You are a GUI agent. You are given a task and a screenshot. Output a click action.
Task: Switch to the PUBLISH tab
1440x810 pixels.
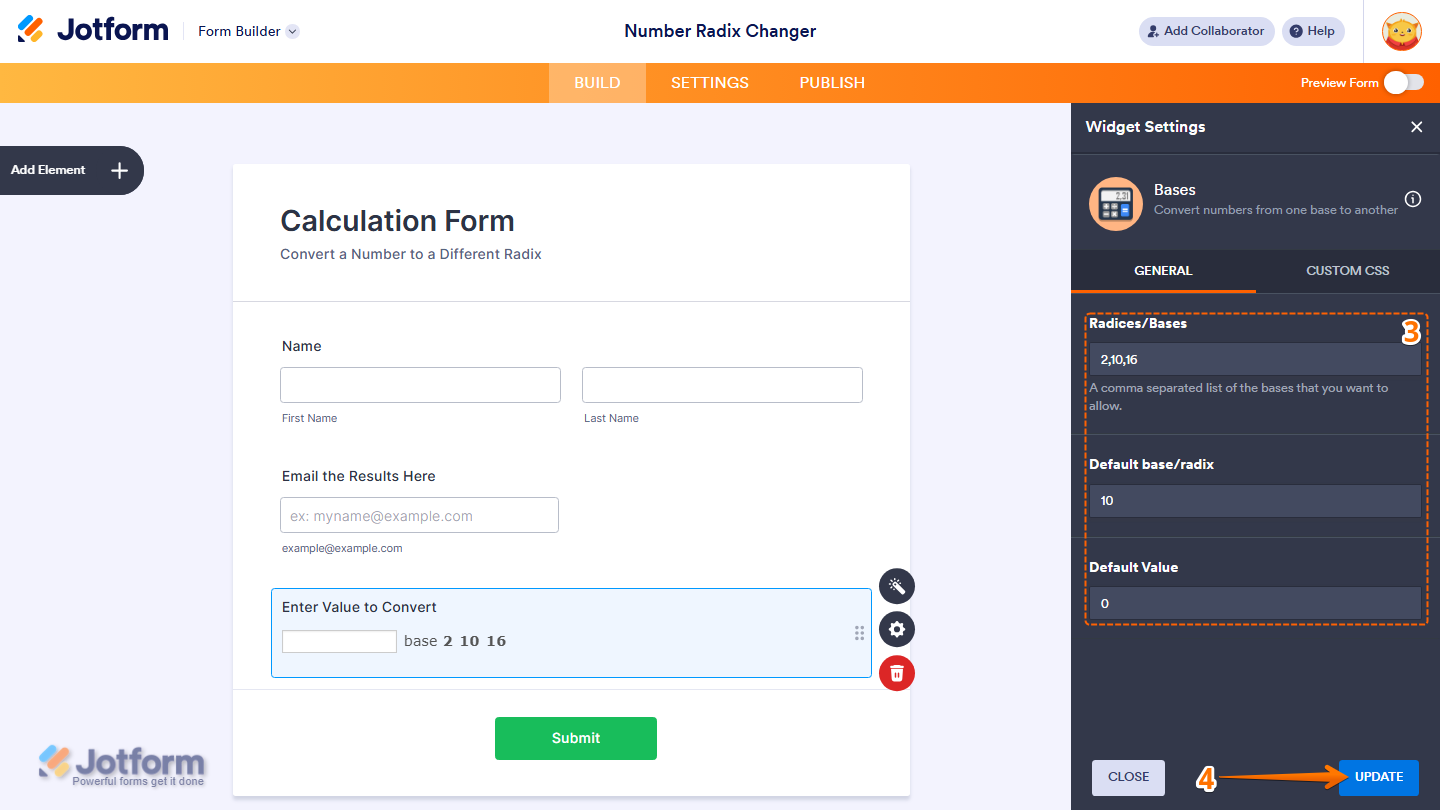coord(831,83)
